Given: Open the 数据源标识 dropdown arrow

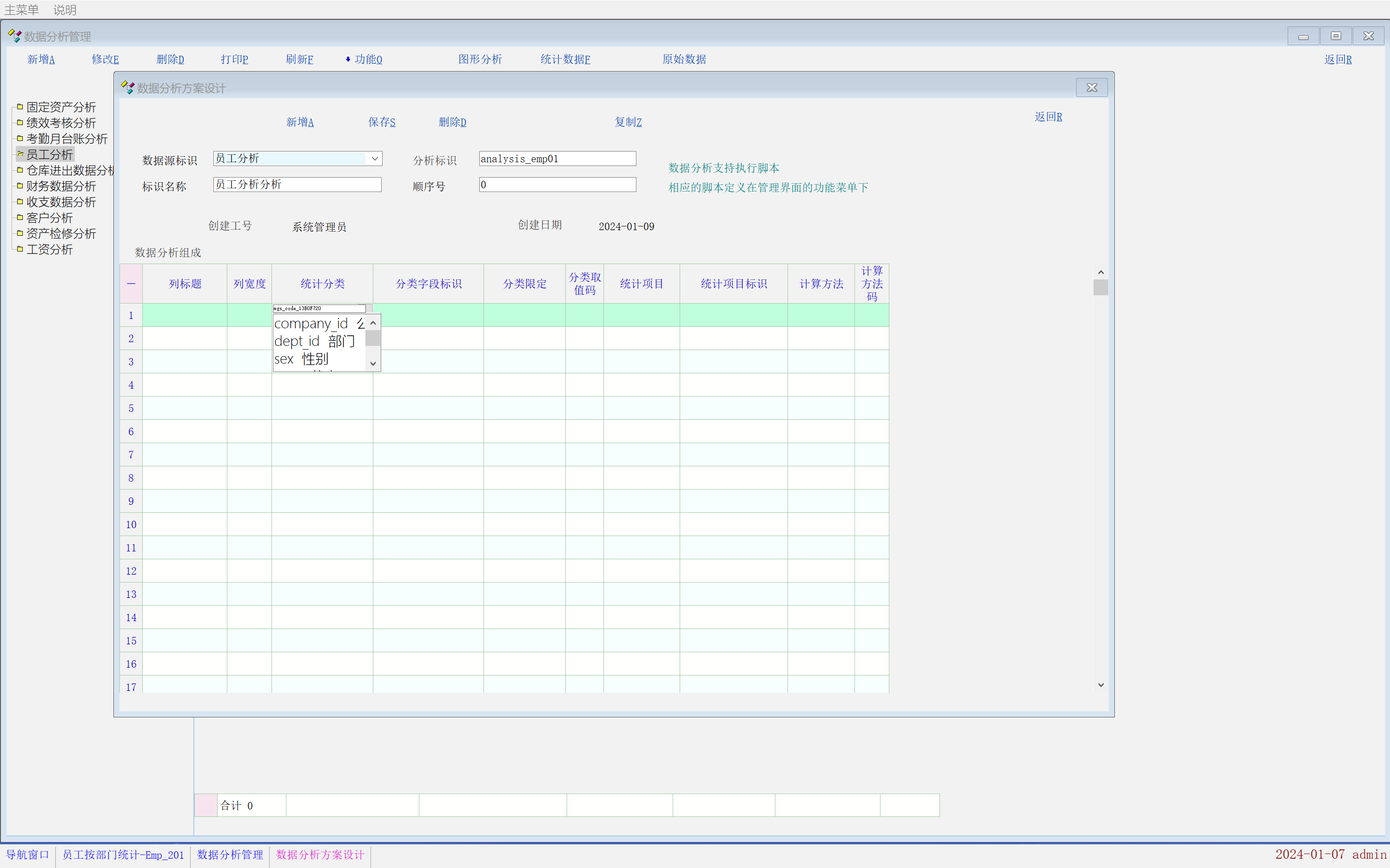Looking at the screenshot, I should coord(375,159).
